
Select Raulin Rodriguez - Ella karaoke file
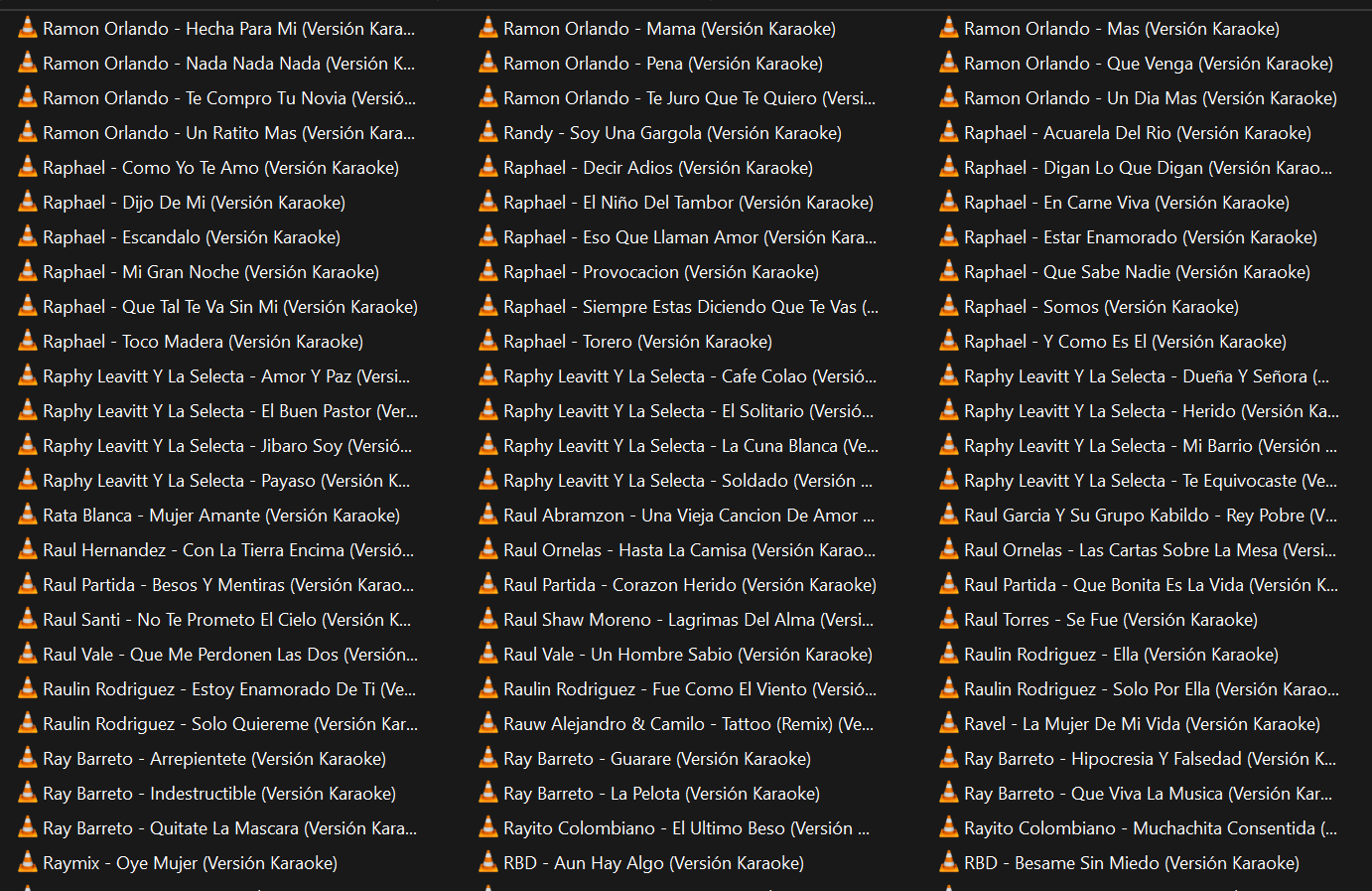1121,655
